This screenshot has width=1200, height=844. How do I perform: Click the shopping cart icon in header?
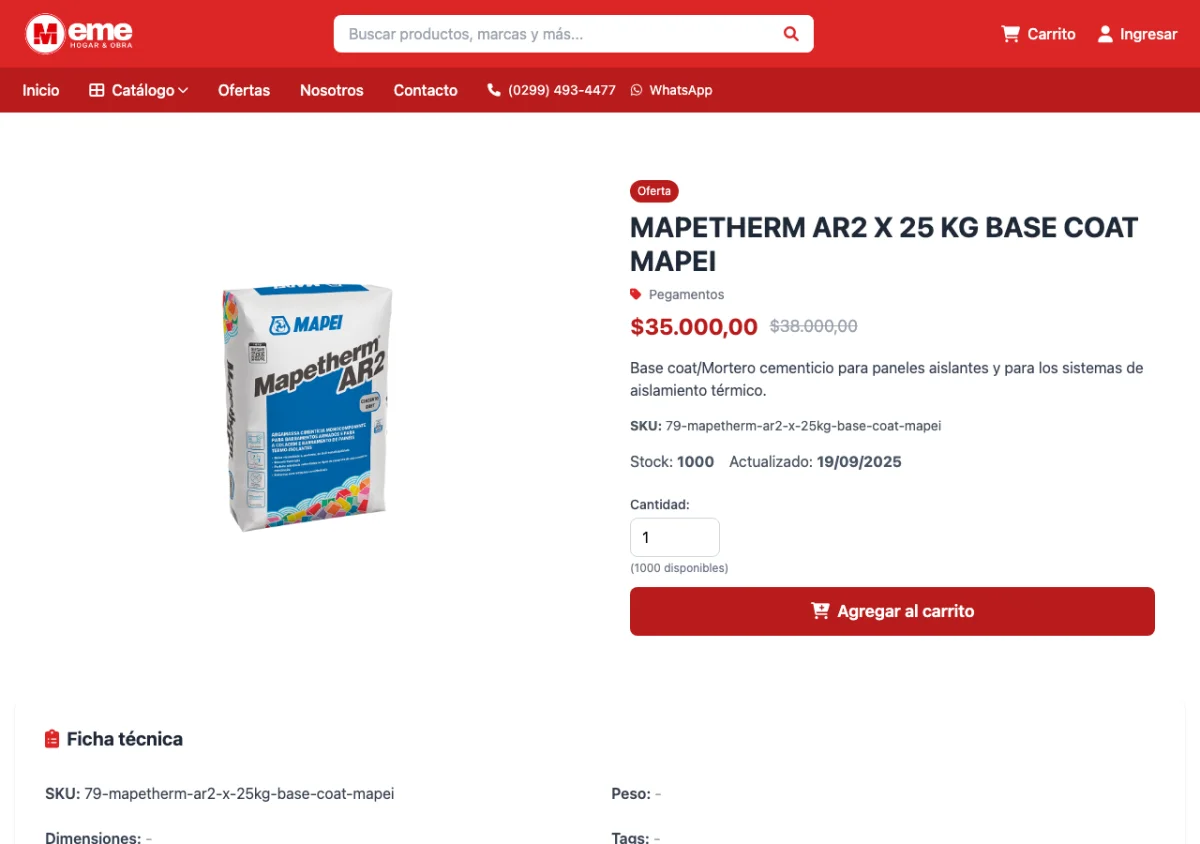click(1010, 34)
